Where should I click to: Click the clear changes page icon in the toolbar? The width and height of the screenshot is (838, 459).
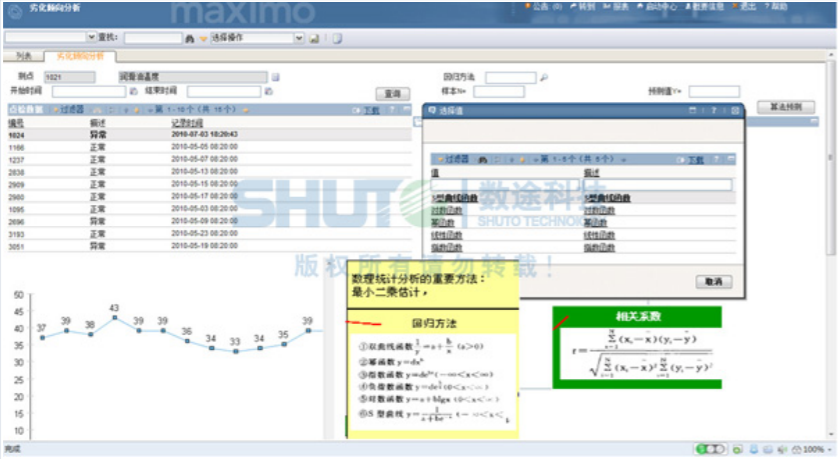337,38
